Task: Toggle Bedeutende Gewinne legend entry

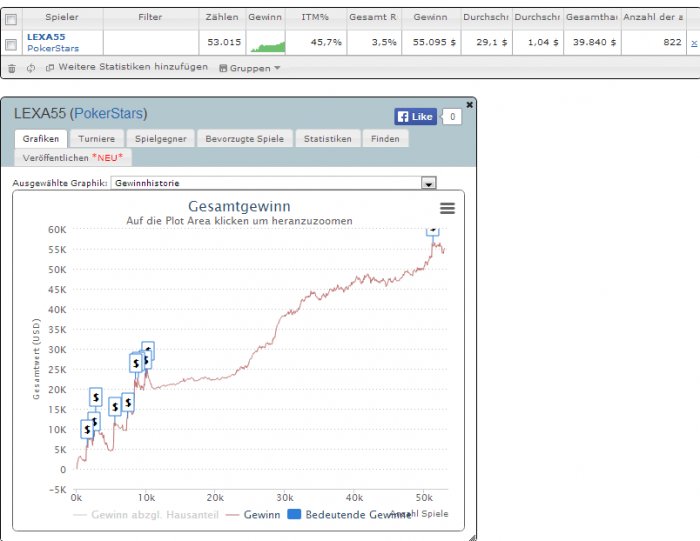Action: tap(349, 515)
